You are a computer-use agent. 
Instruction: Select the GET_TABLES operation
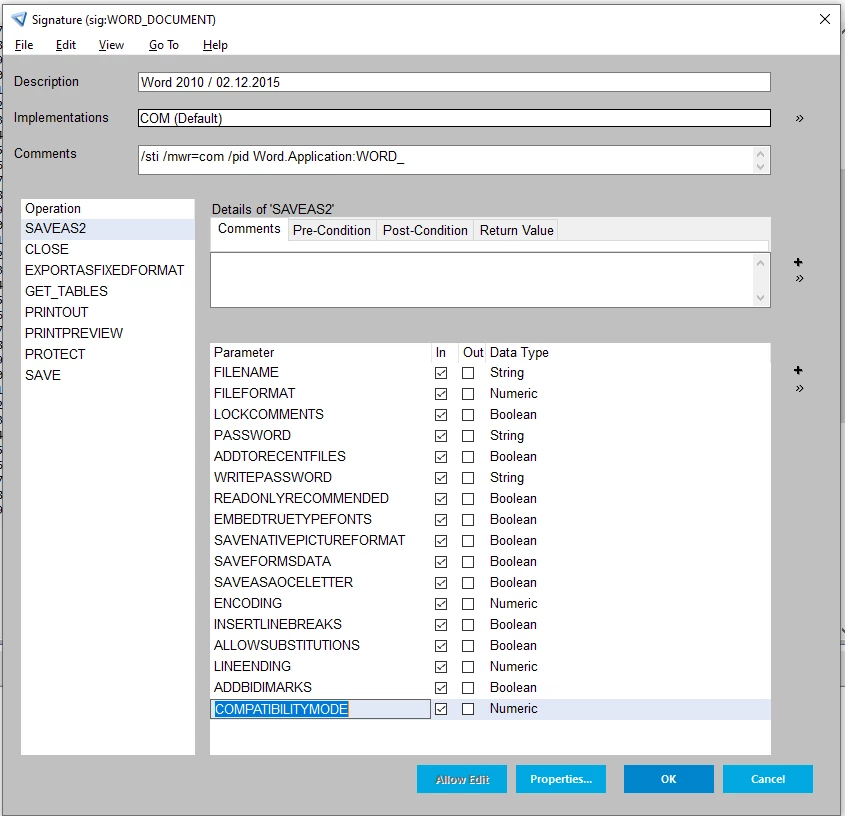[107, 292]
